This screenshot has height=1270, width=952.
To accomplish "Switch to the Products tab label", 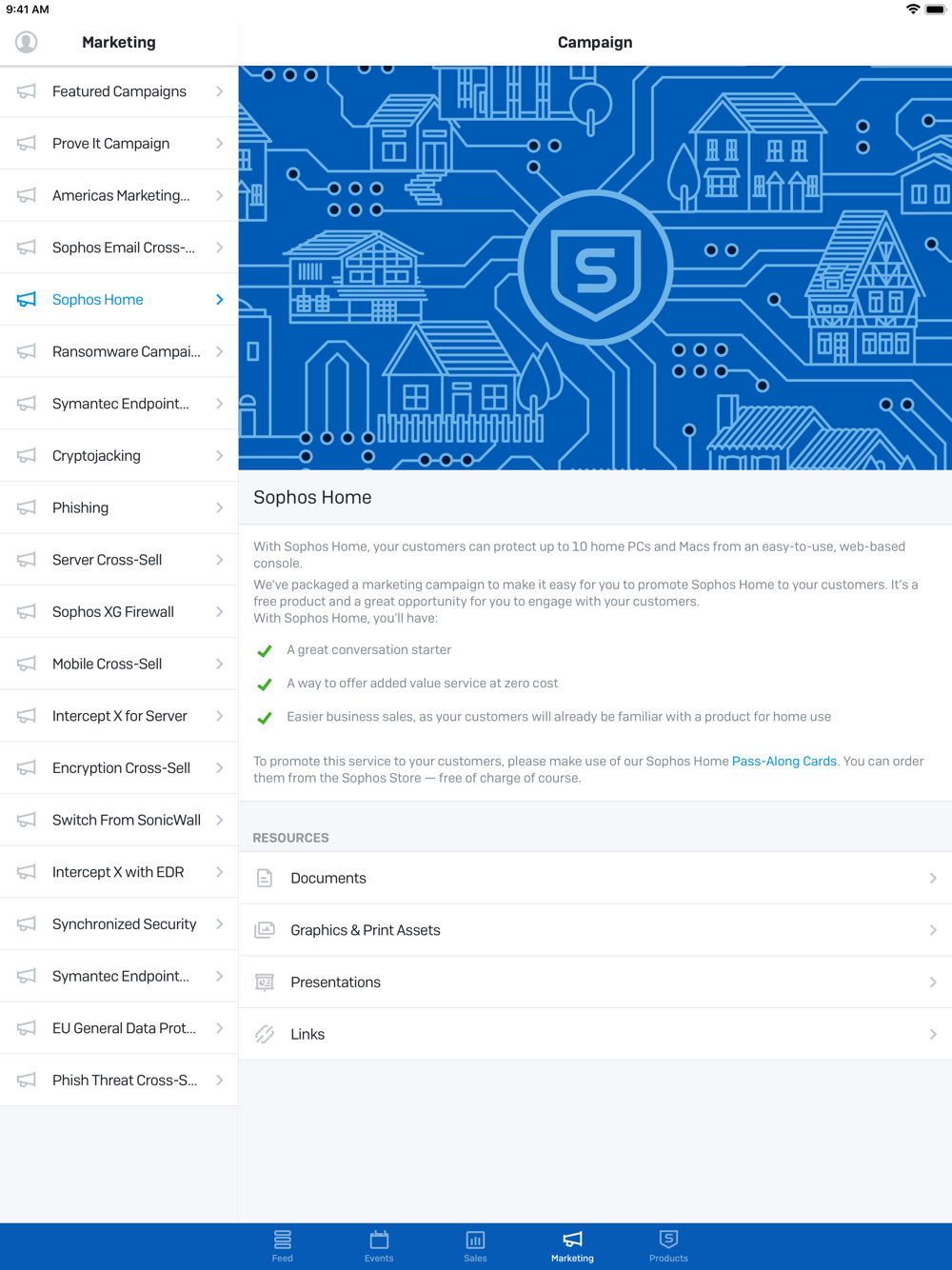I will pyautogui.click(x=668, y=1259).
